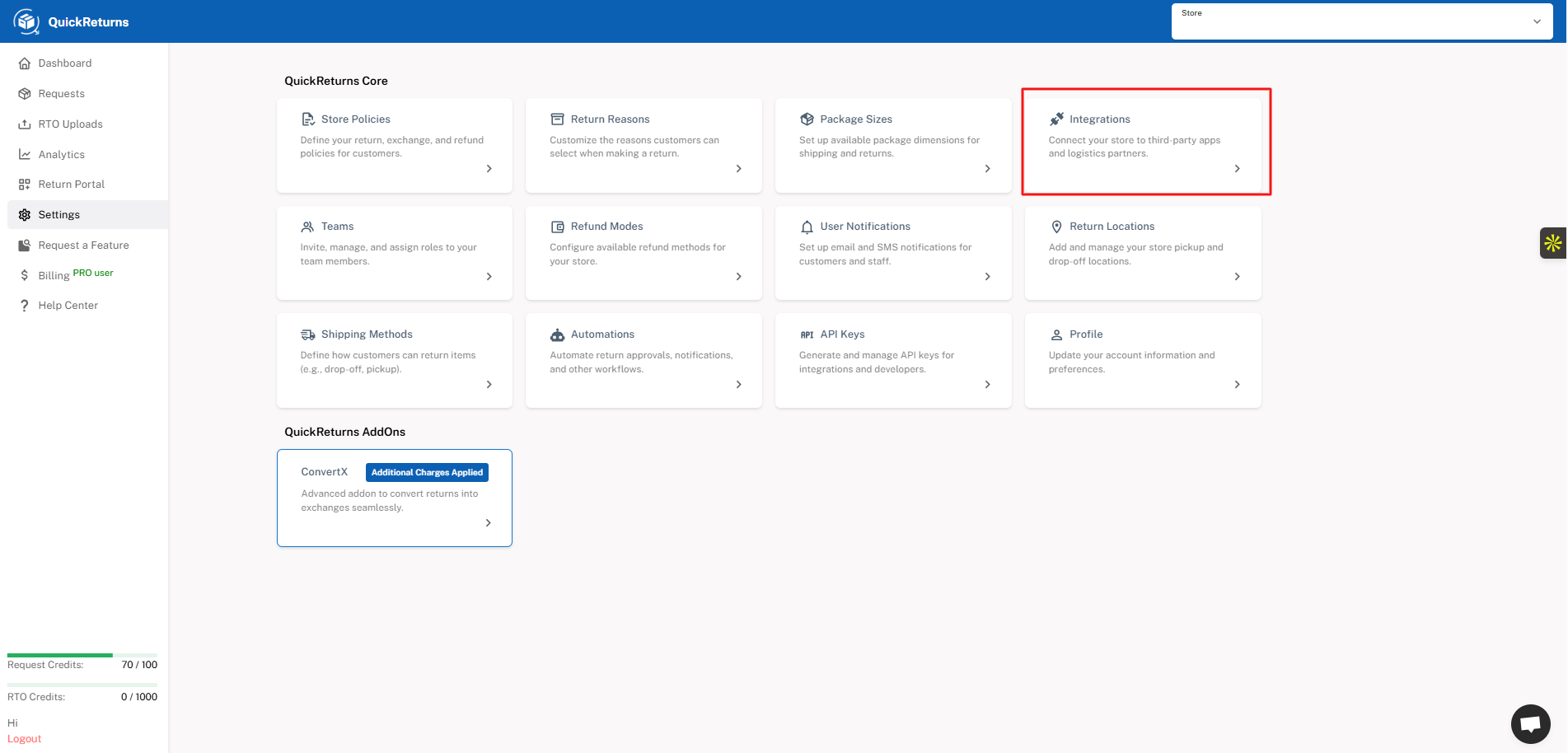The height and width of the screenshot is (753, 1568).
Task: Expand the ConvertX addon chevron arrow
Action: 488,523
